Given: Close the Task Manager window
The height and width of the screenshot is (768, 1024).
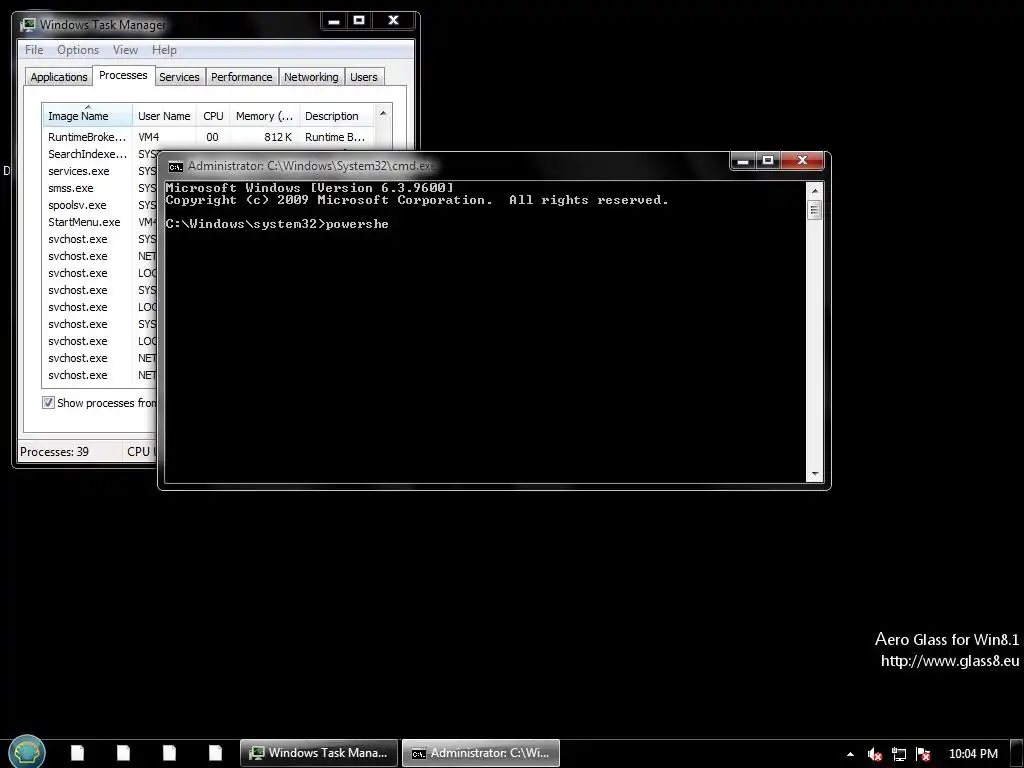Looking at the screenshot, I should coord(394,21).
